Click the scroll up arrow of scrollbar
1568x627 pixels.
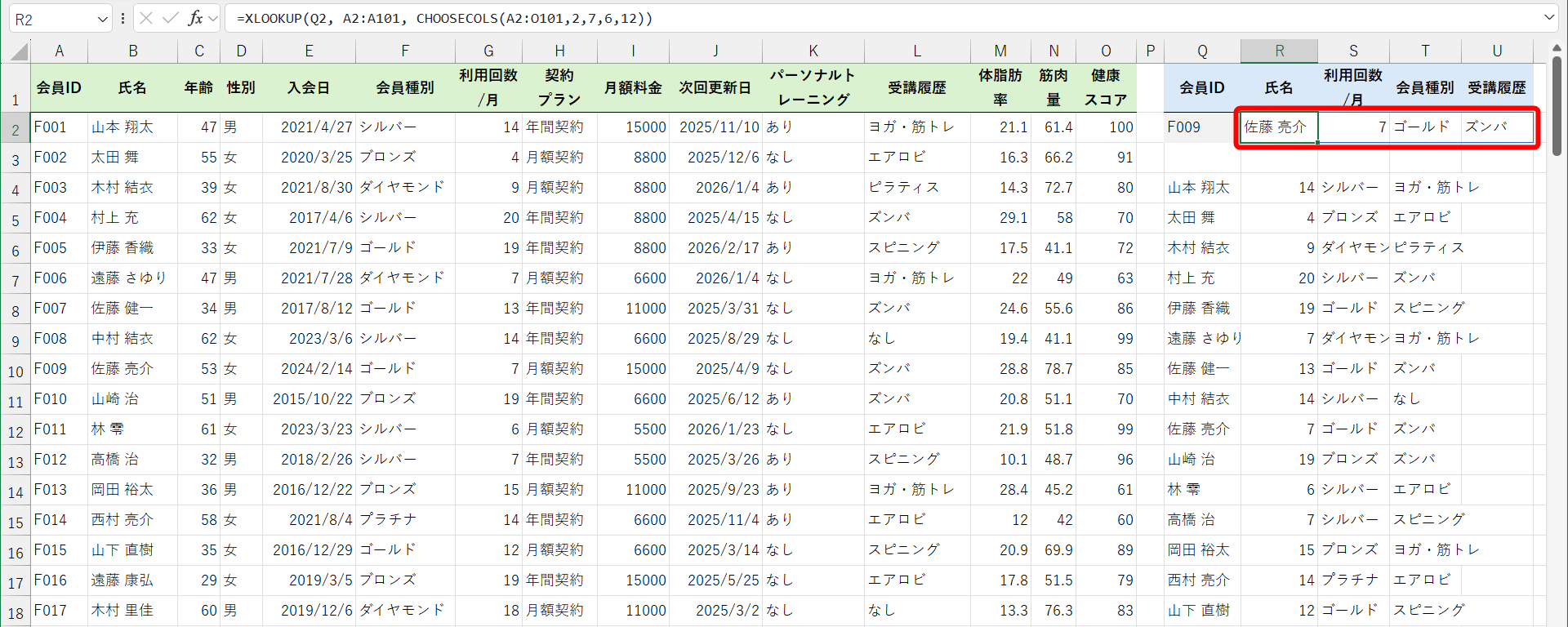pos(1557,47)
